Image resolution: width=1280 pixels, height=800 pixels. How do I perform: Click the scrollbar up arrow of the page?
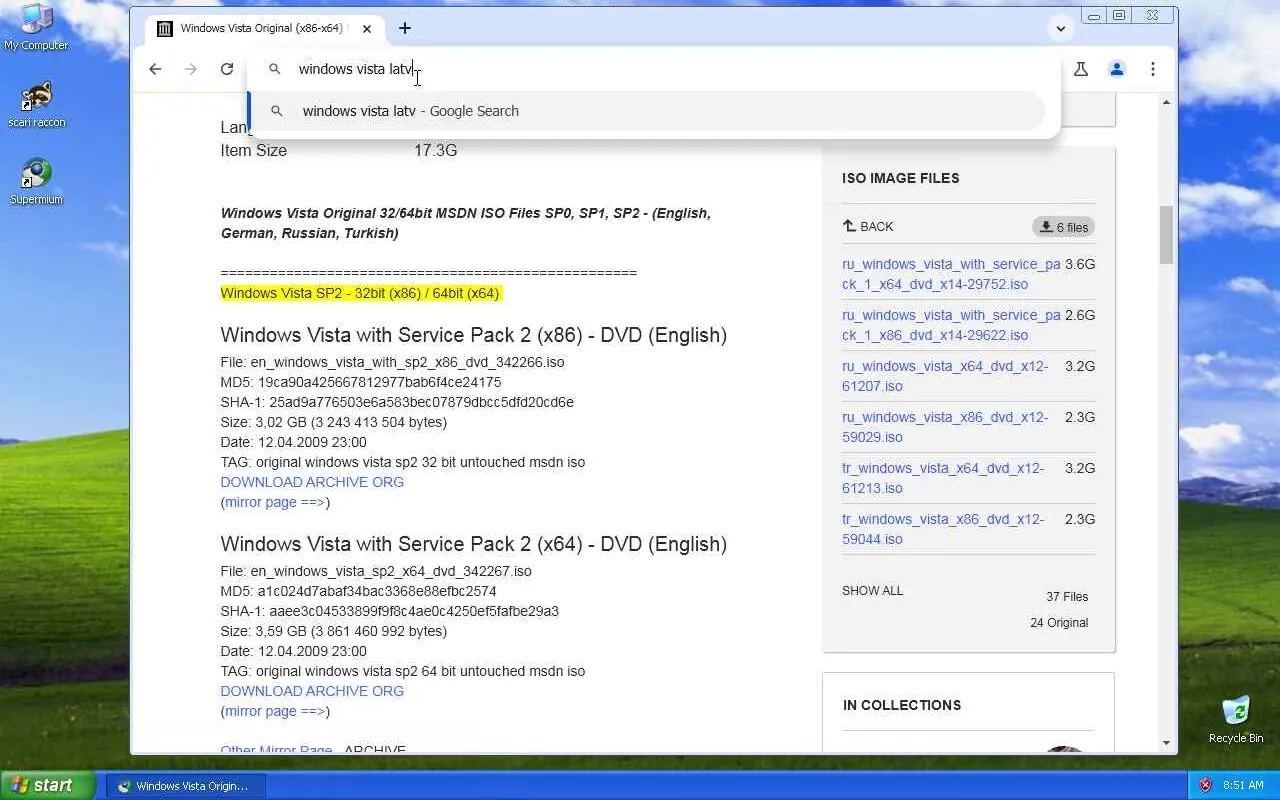pos(1166,102)
